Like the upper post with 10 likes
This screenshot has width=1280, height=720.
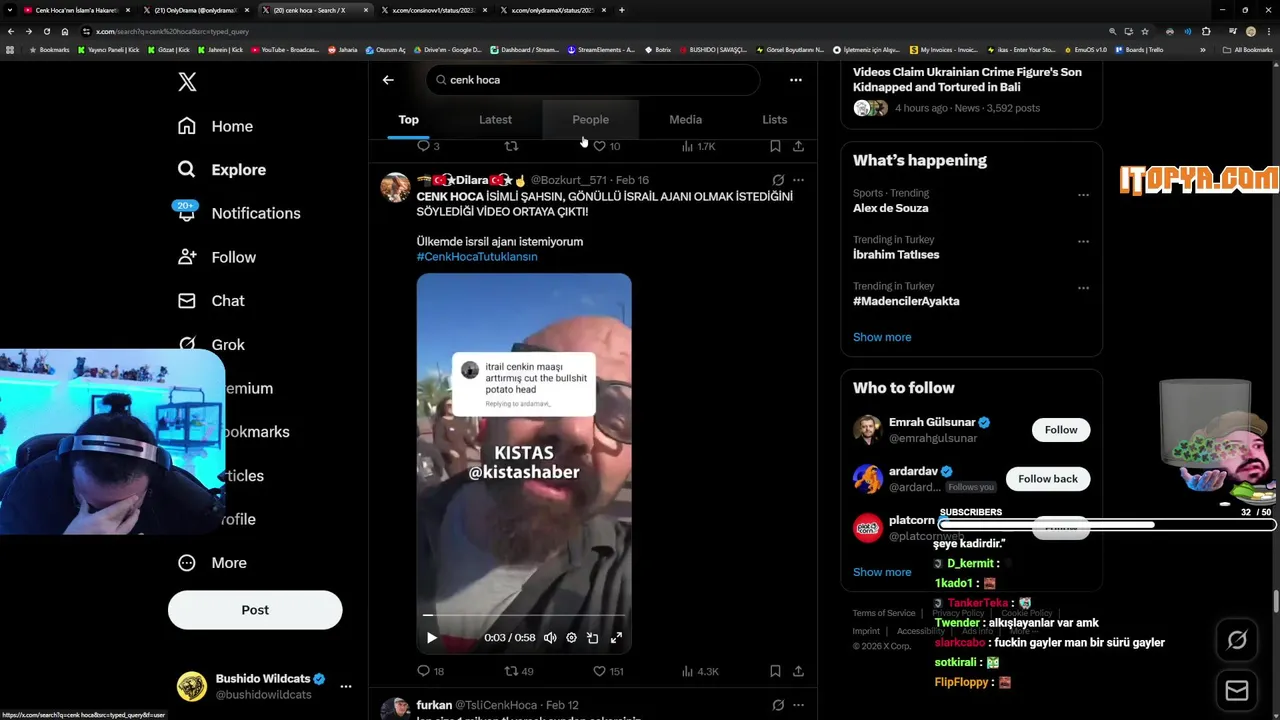[x=606, y=146]
